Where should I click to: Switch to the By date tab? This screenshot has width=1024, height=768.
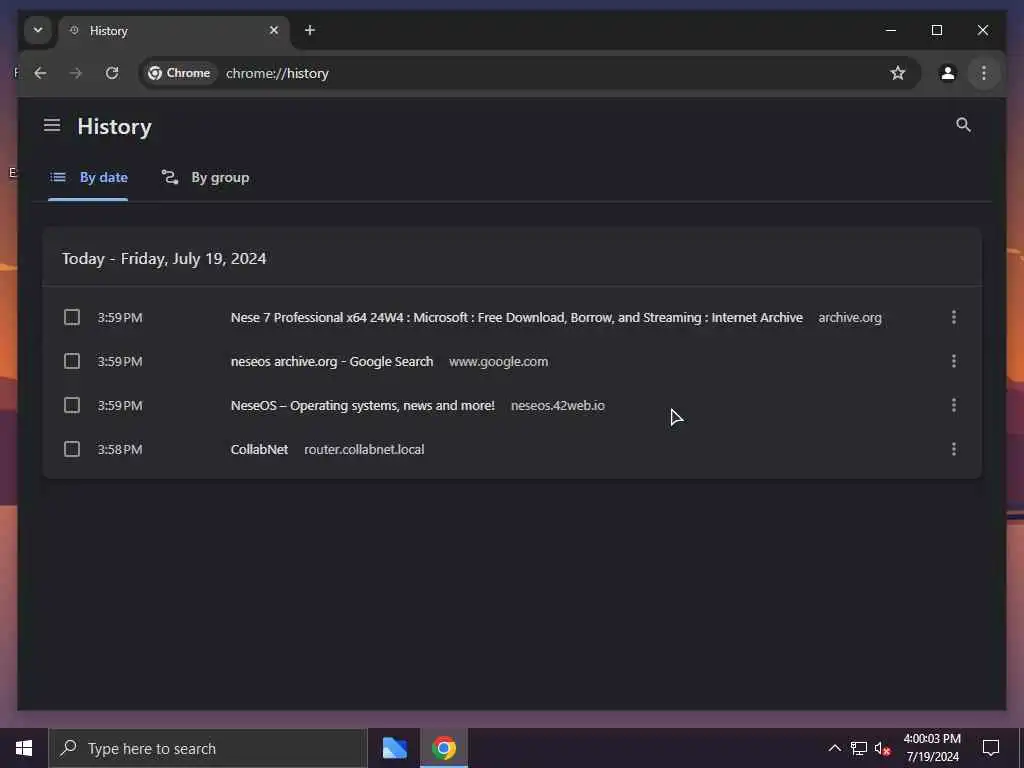pyautogui.click(x=89, y=177)
